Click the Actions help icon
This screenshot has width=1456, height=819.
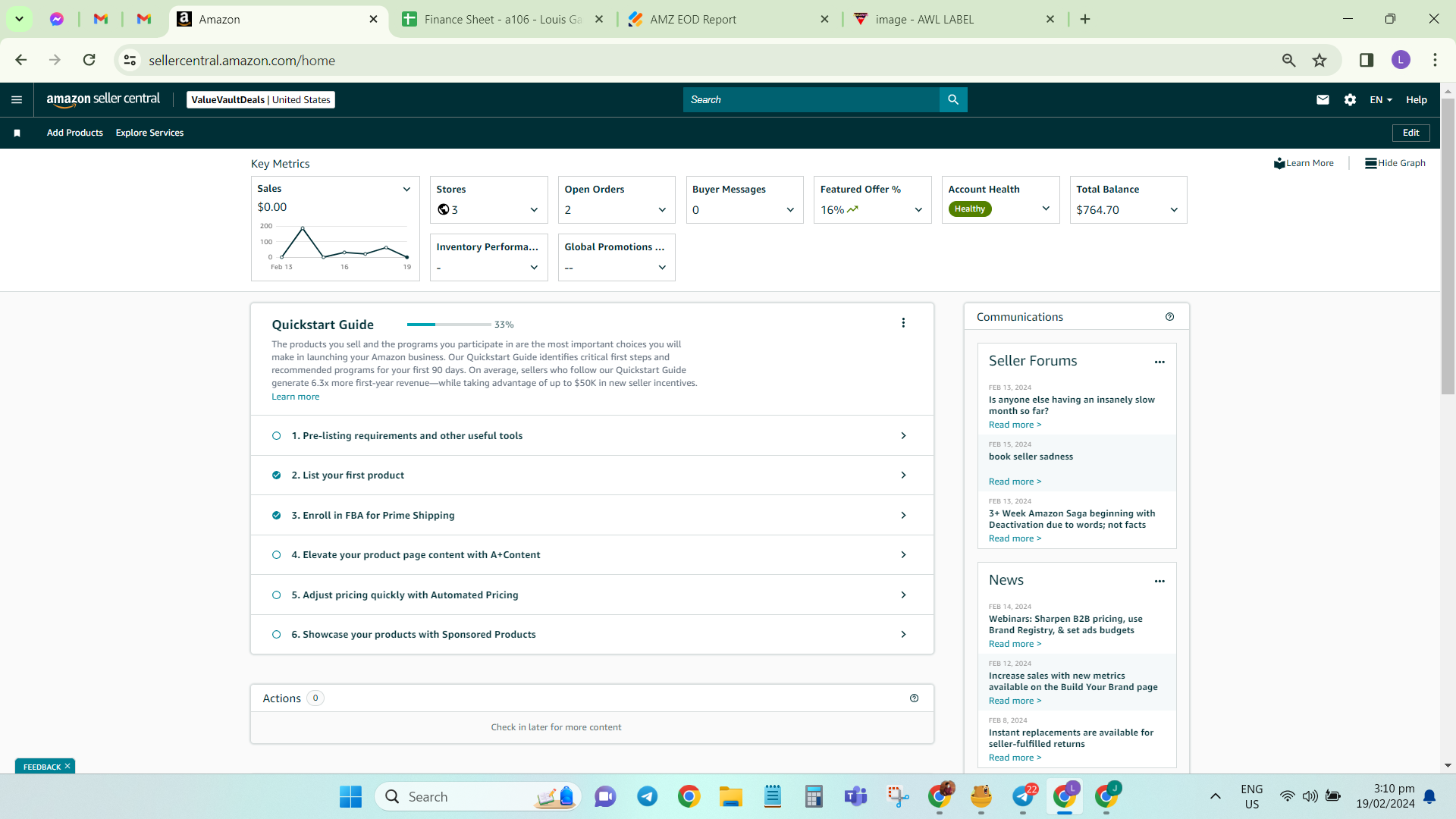tap(914, 698)
